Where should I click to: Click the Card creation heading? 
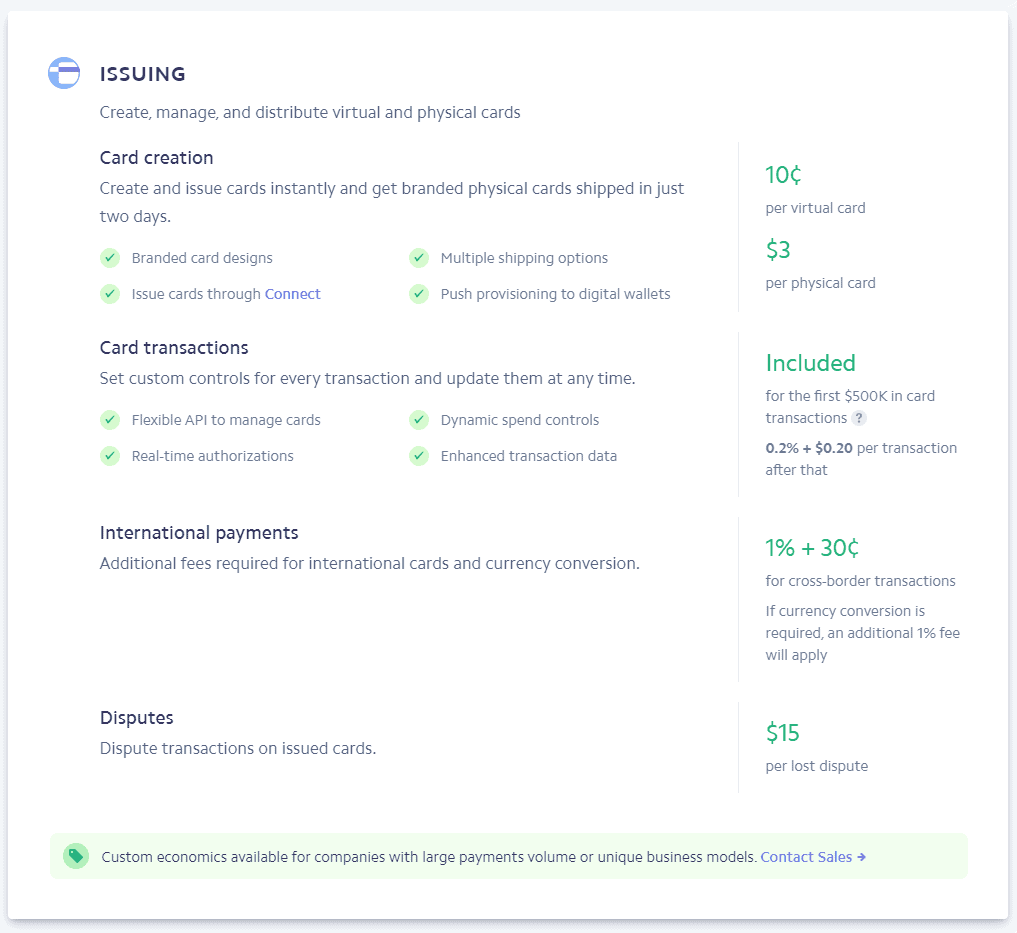point(156,158)
